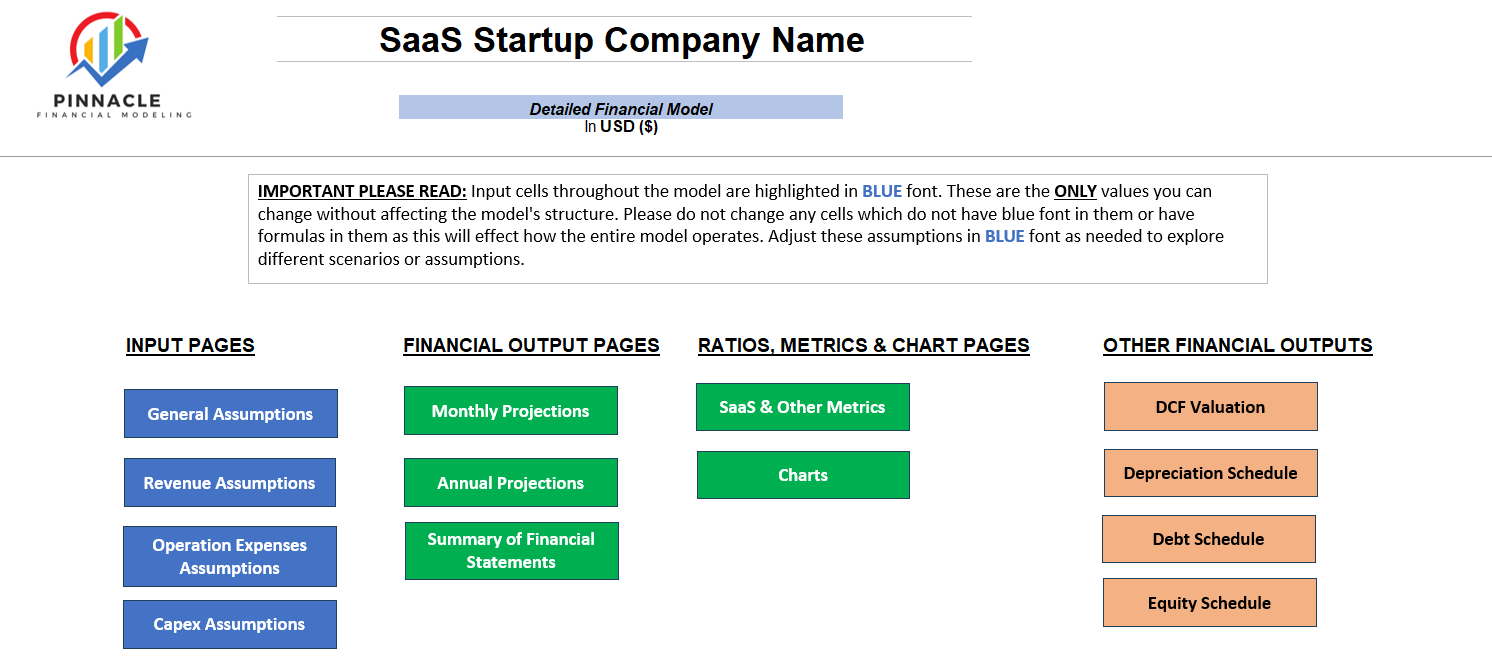This screenshot has height=667, width=1492.
Task: Open the DCF Valuation schedule
Action: (x=1210, y=406)
